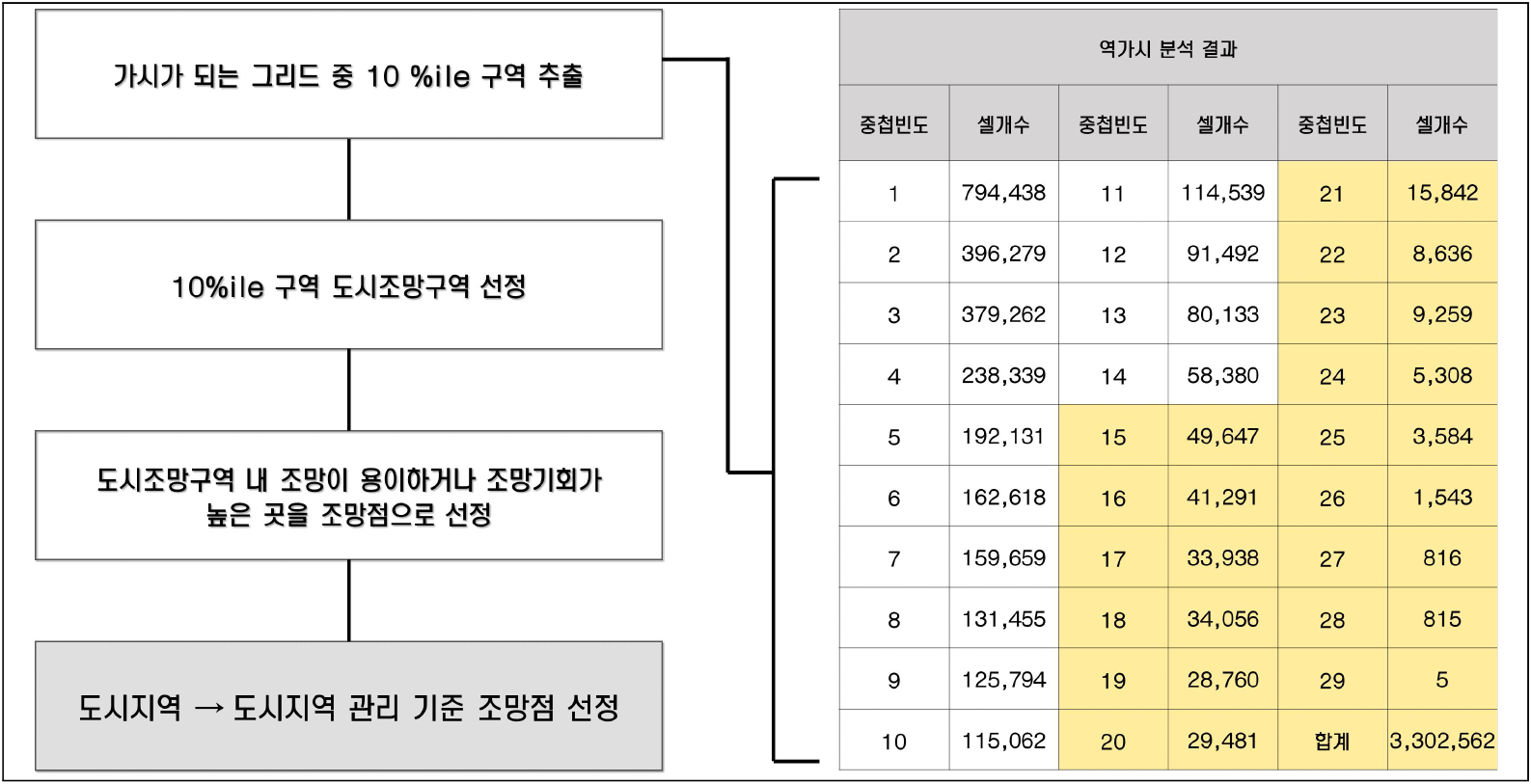The height and width of the screenshot is (784, 1531).
Task: Click the last '셀개수' column header
Action: [1442, 123]
